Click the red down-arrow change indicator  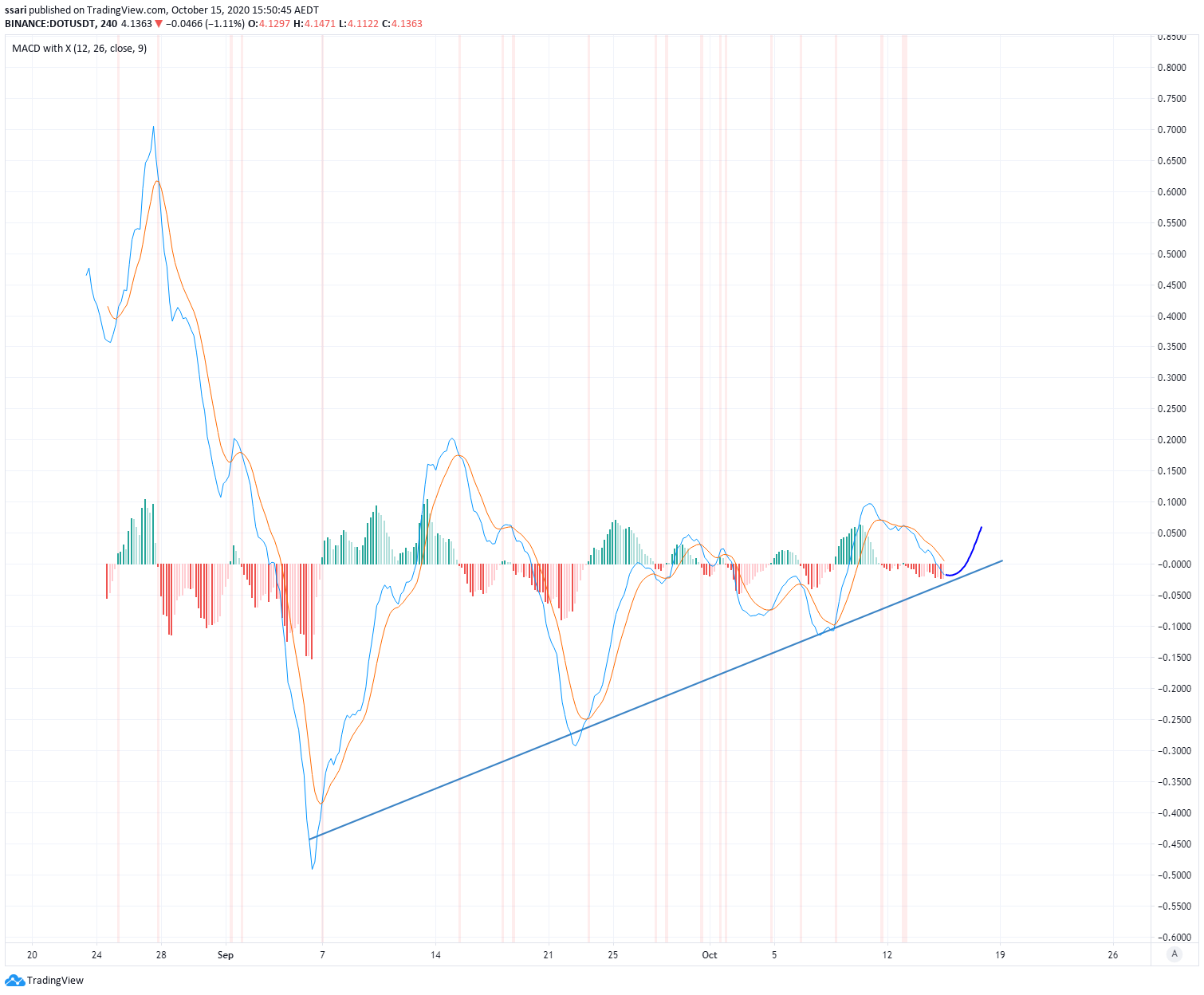tap(159, 24)
